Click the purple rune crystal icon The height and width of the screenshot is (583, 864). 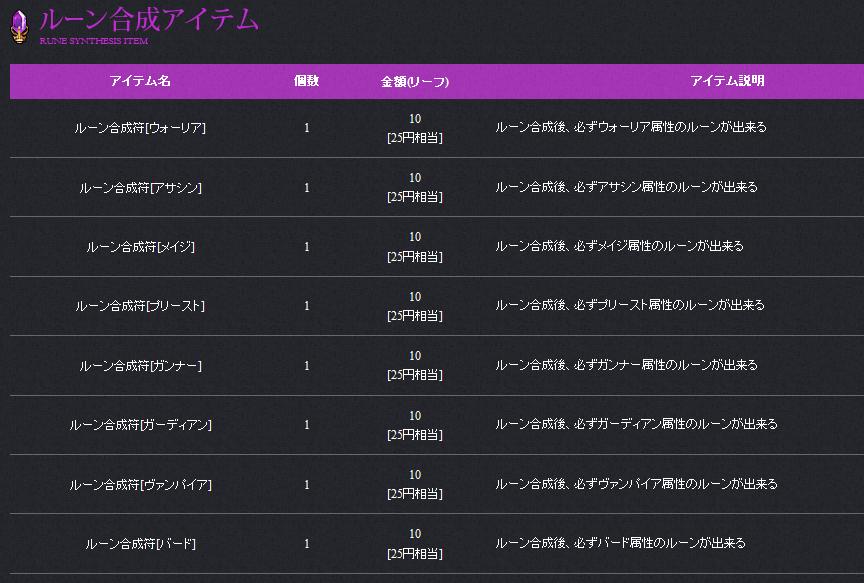pos(18,25)
